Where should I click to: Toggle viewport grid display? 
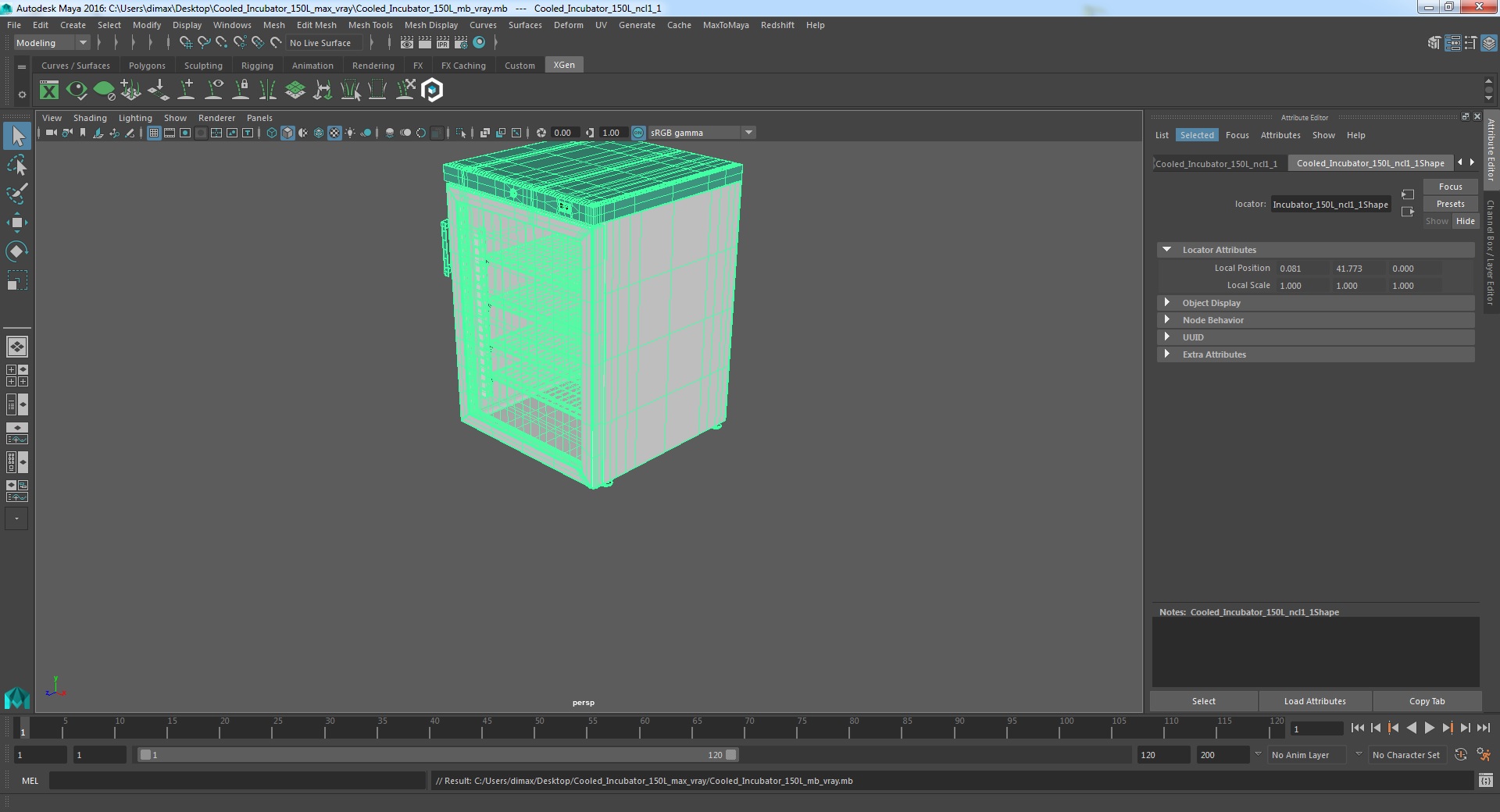point(154,133)
